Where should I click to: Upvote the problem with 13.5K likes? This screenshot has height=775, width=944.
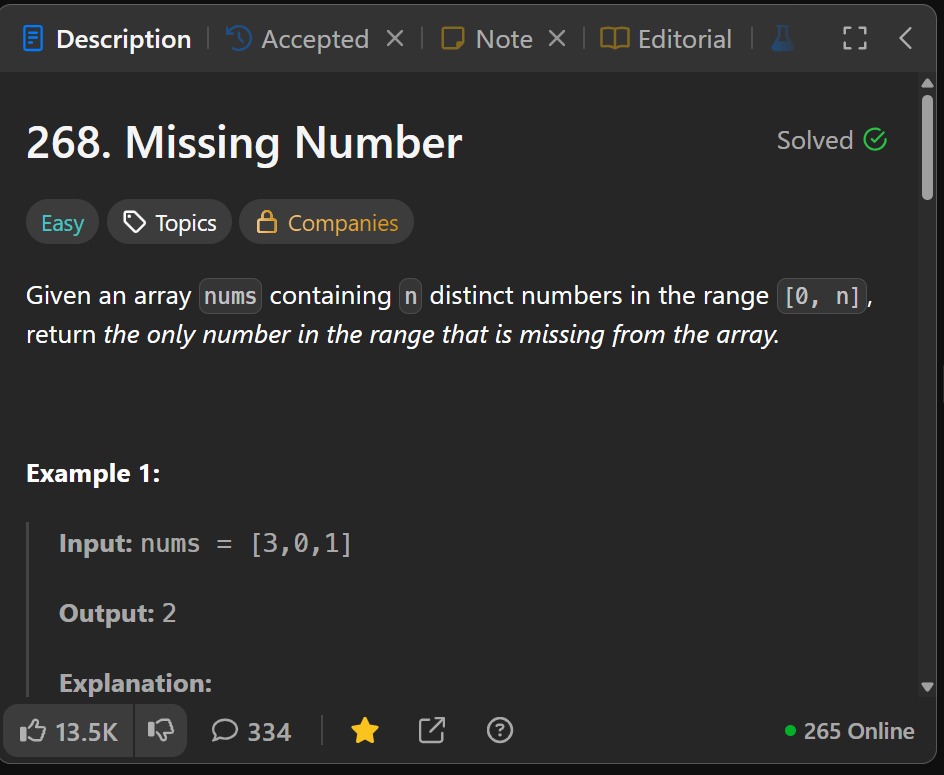68,731
